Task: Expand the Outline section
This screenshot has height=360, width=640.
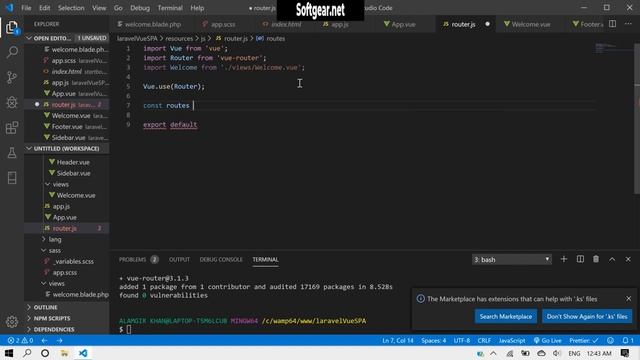Action: click(67, 307)
